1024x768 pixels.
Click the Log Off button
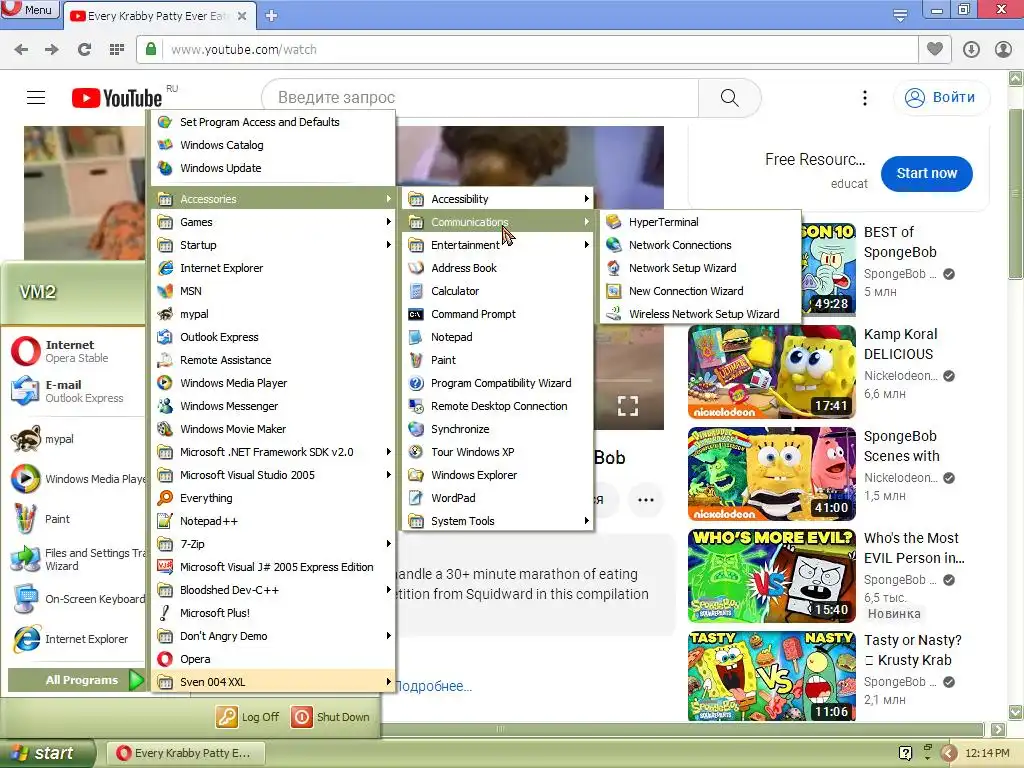(248, 717)
